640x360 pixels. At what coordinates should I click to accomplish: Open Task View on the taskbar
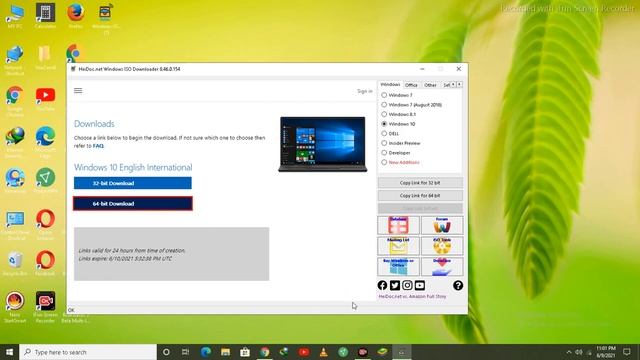click(x=185, y=352)
